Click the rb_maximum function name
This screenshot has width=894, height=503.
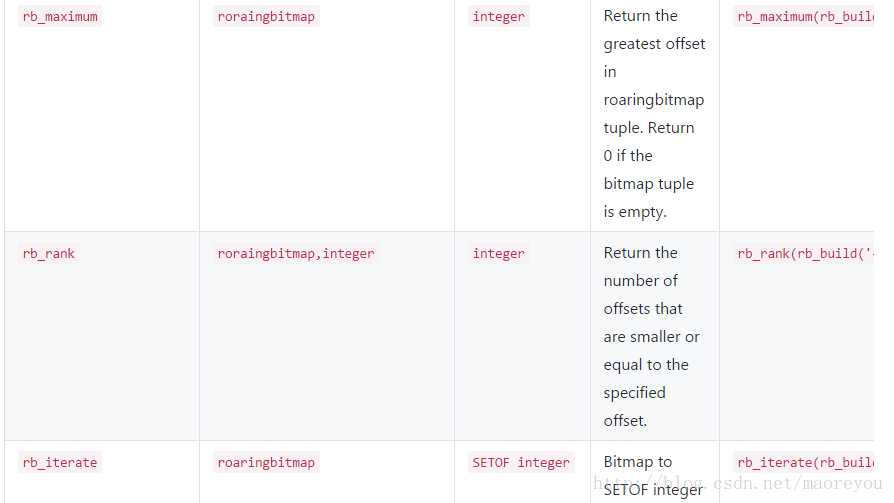pyautogui.click(x=60, y=17)
